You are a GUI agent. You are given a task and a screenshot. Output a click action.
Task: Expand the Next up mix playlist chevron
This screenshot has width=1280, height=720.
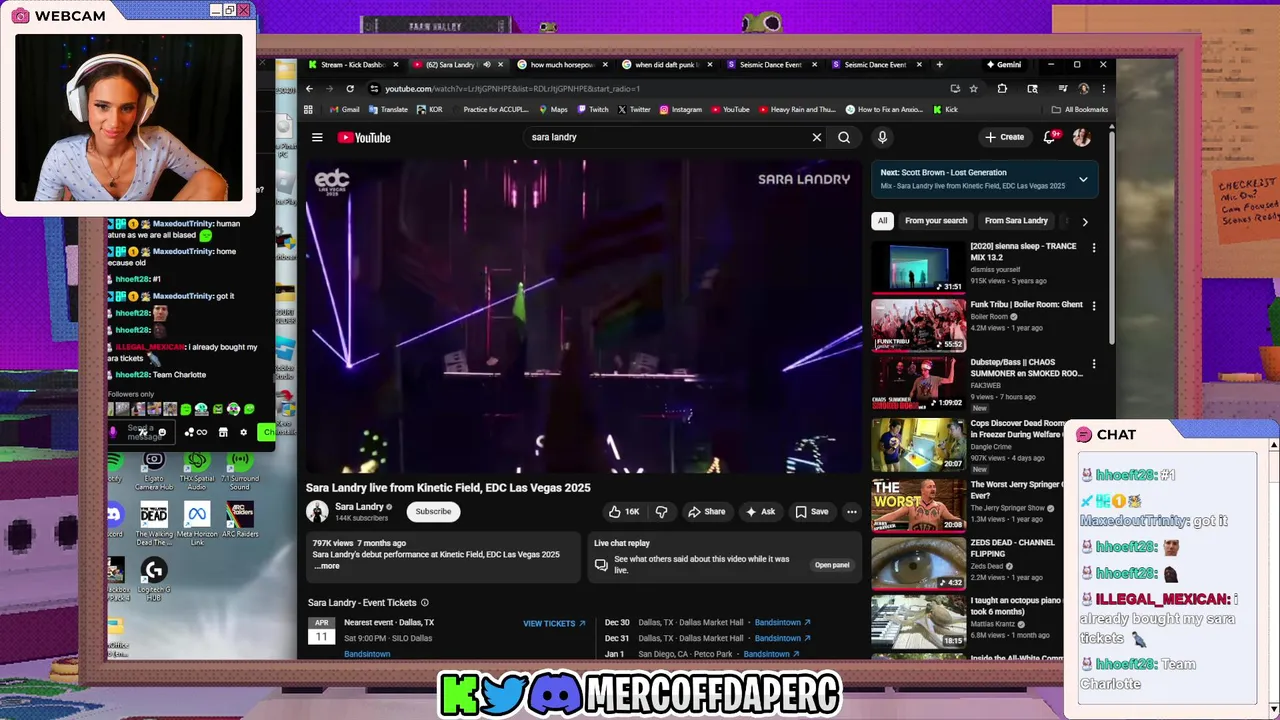1083,179
